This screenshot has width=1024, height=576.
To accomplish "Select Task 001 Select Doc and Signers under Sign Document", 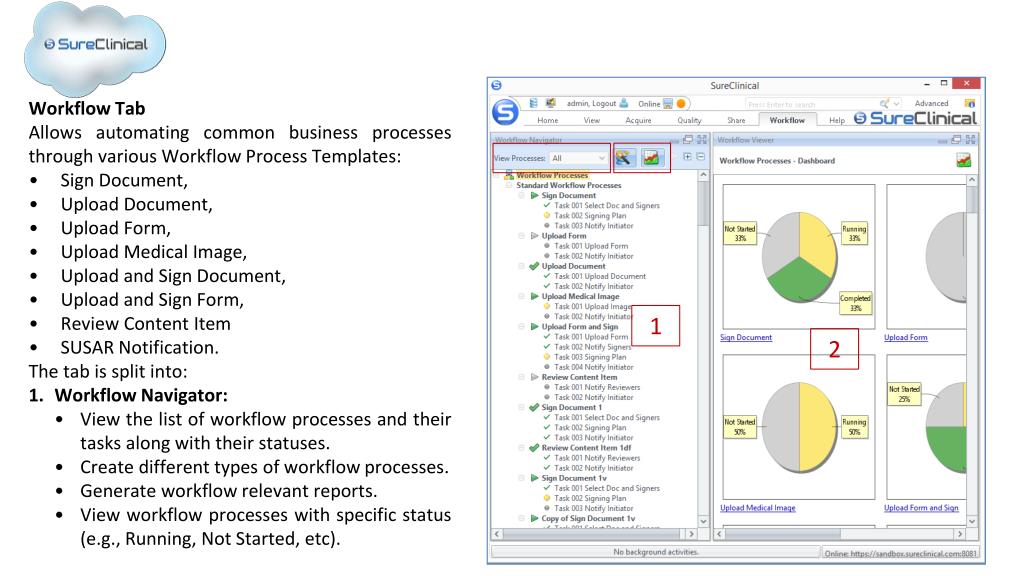I will 607,206.
